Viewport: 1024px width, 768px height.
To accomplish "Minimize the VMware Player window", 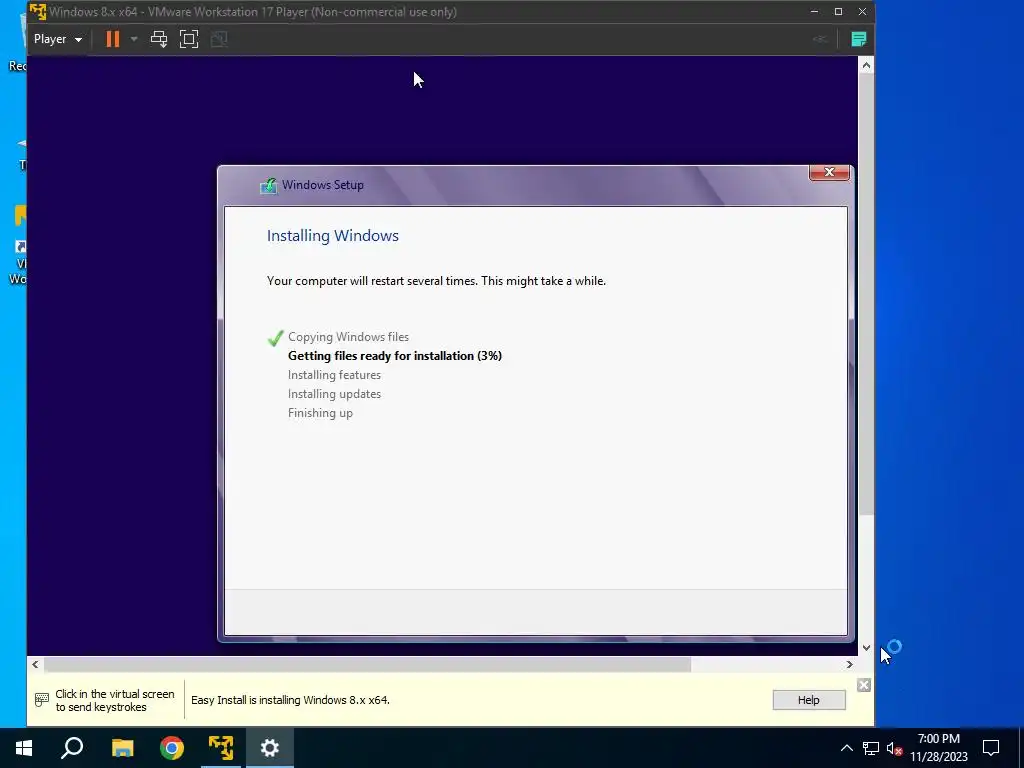I will pyautogui.click(x=814, y=12).
